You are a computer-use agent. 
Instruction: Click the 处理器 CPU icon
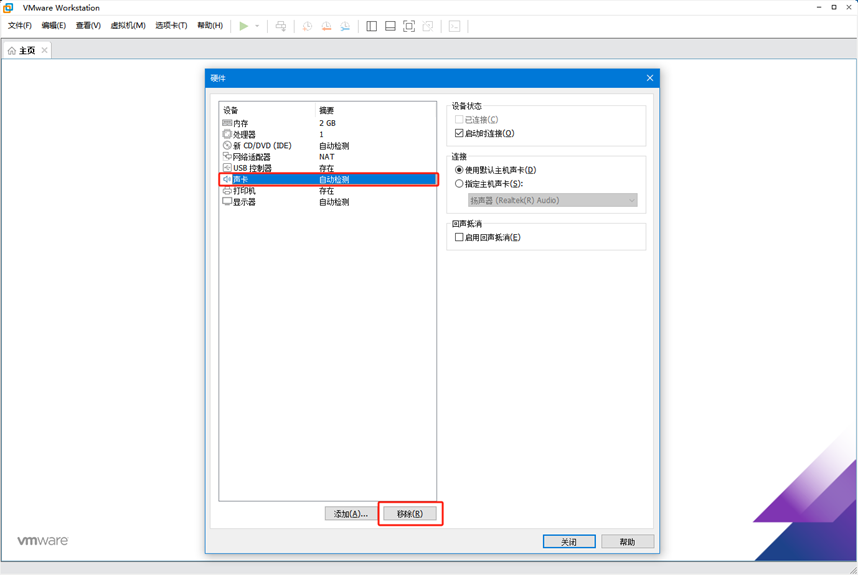coord(227,134)
